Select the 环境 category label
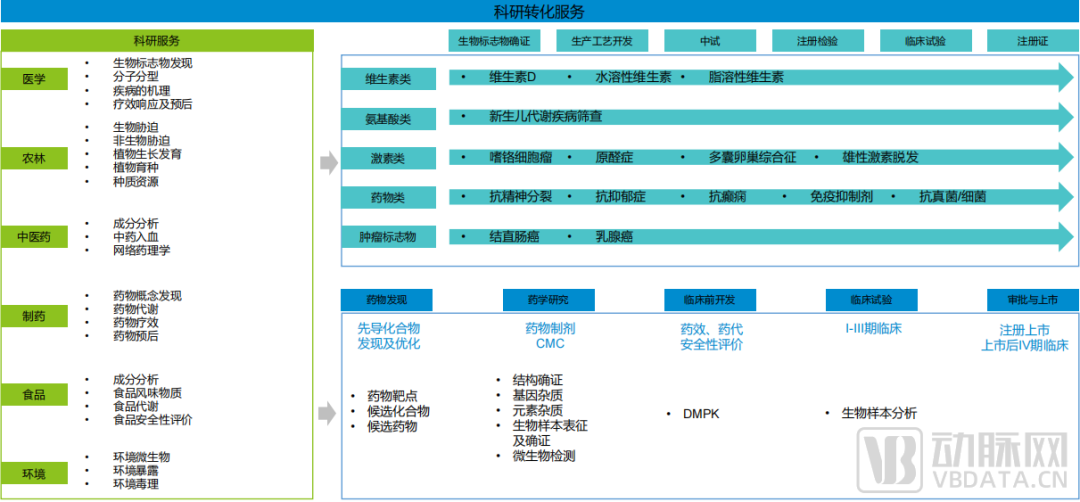Viewport: 1080px width, 502px height. (x=34, y=473)
